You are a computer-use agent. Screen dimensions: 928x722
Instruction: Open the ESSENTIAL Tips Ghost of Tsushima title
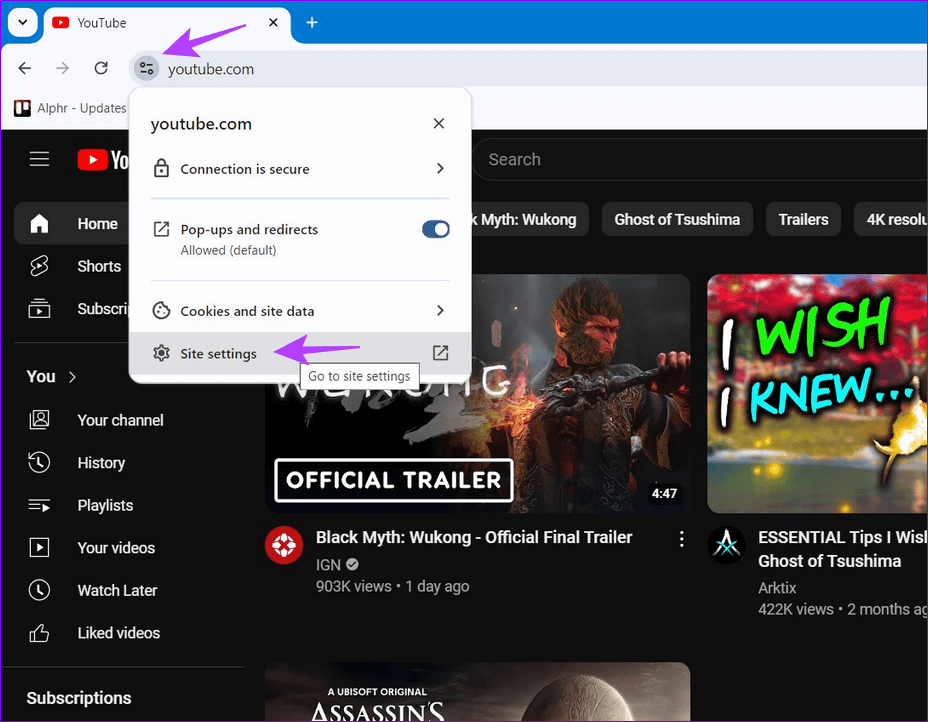click(x=843, y=549)
